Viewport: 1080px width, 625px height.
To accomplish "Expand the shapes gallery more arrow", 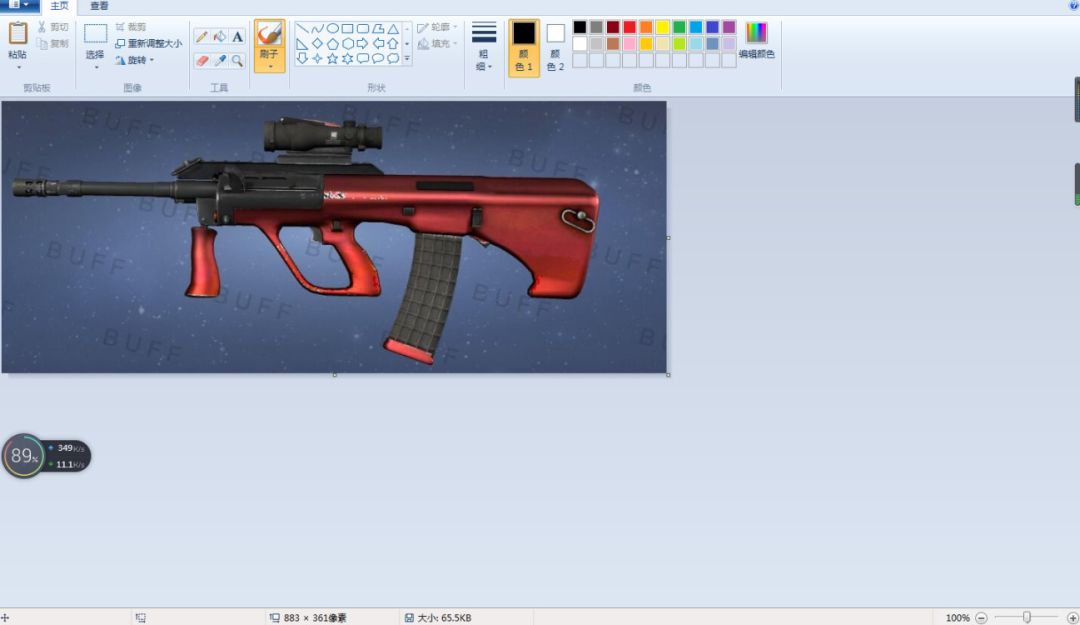I will [407, 59].
